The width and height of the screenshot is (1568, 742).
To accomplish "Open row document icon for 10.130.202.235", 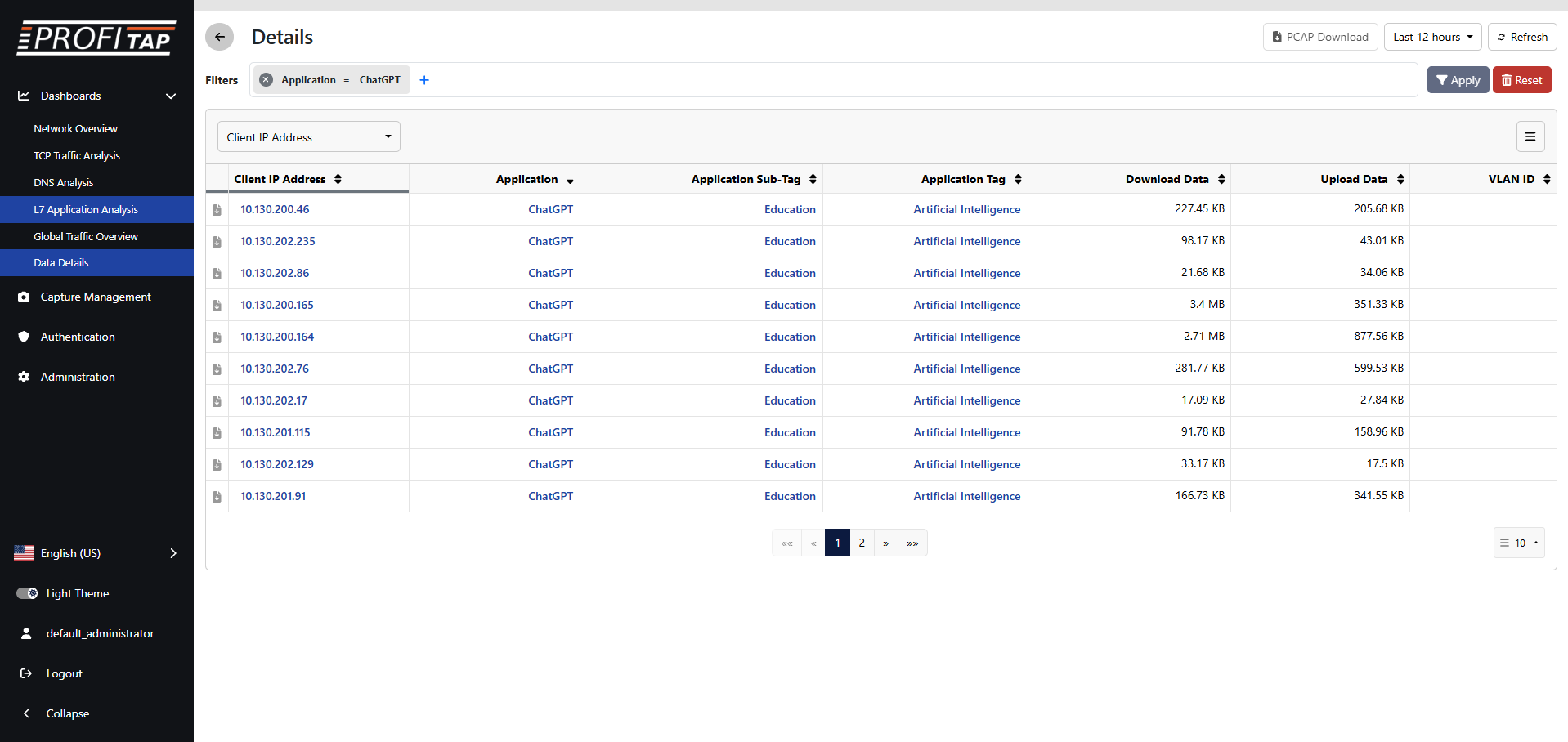I will coord(217,242).
